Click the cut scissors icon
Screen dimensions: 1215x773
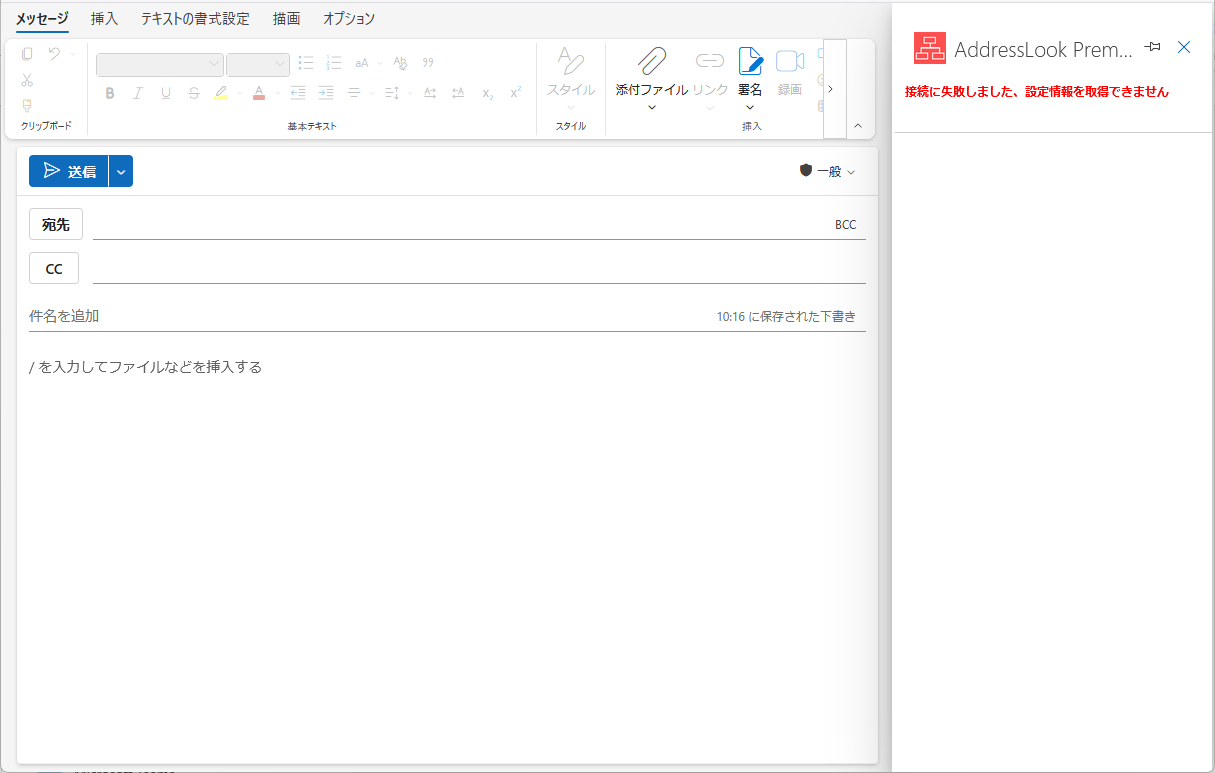(x=27, y=80)
